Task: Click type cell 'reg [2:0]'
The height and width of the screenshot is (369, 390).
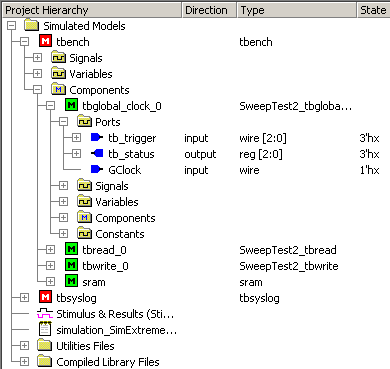Action: (261, 154)
